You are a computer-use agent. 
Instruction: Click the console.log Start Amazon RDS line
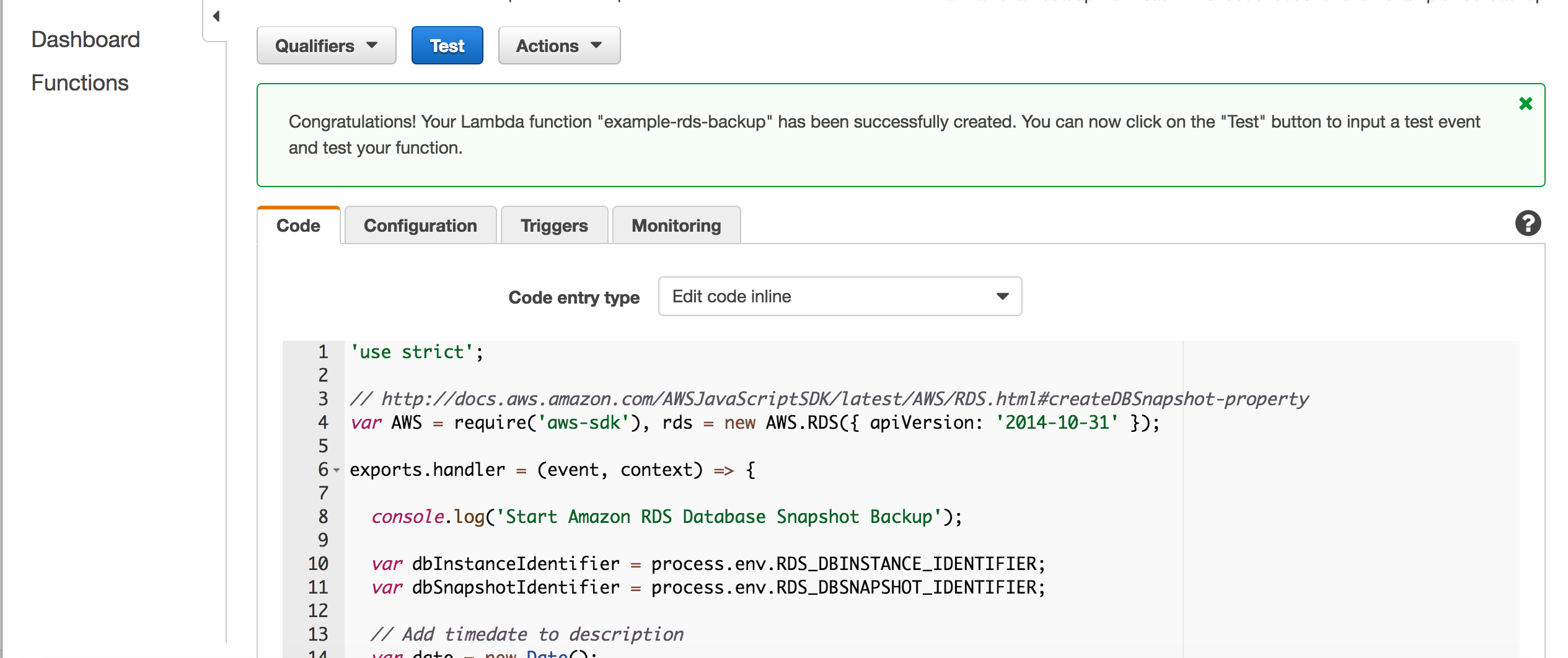[x=667, y=517]
